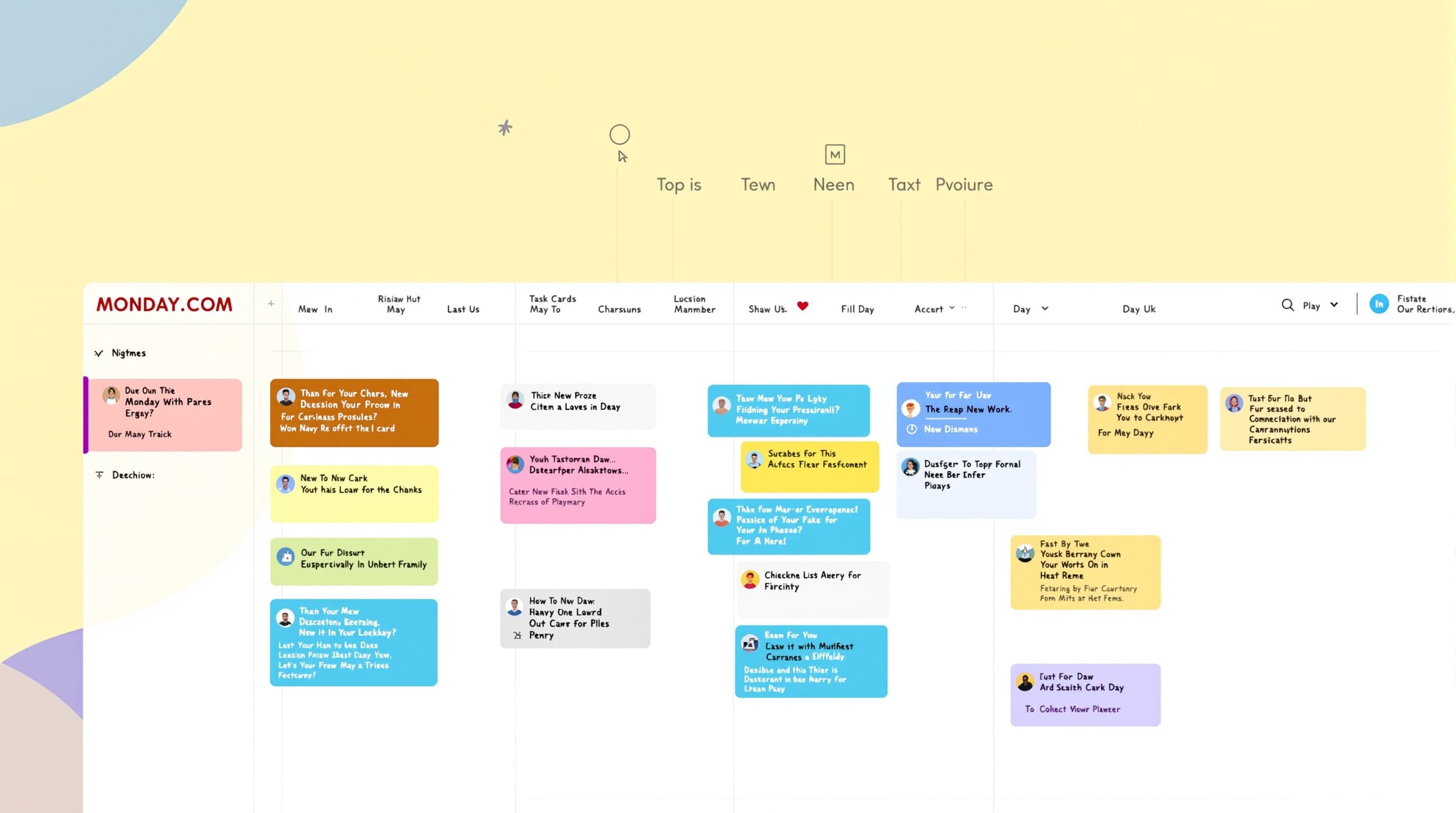Screen dimensions: 1456x813
Task: Click avatar on 'Our Fur Dissurt' card
Action: (x=286, y=557)
